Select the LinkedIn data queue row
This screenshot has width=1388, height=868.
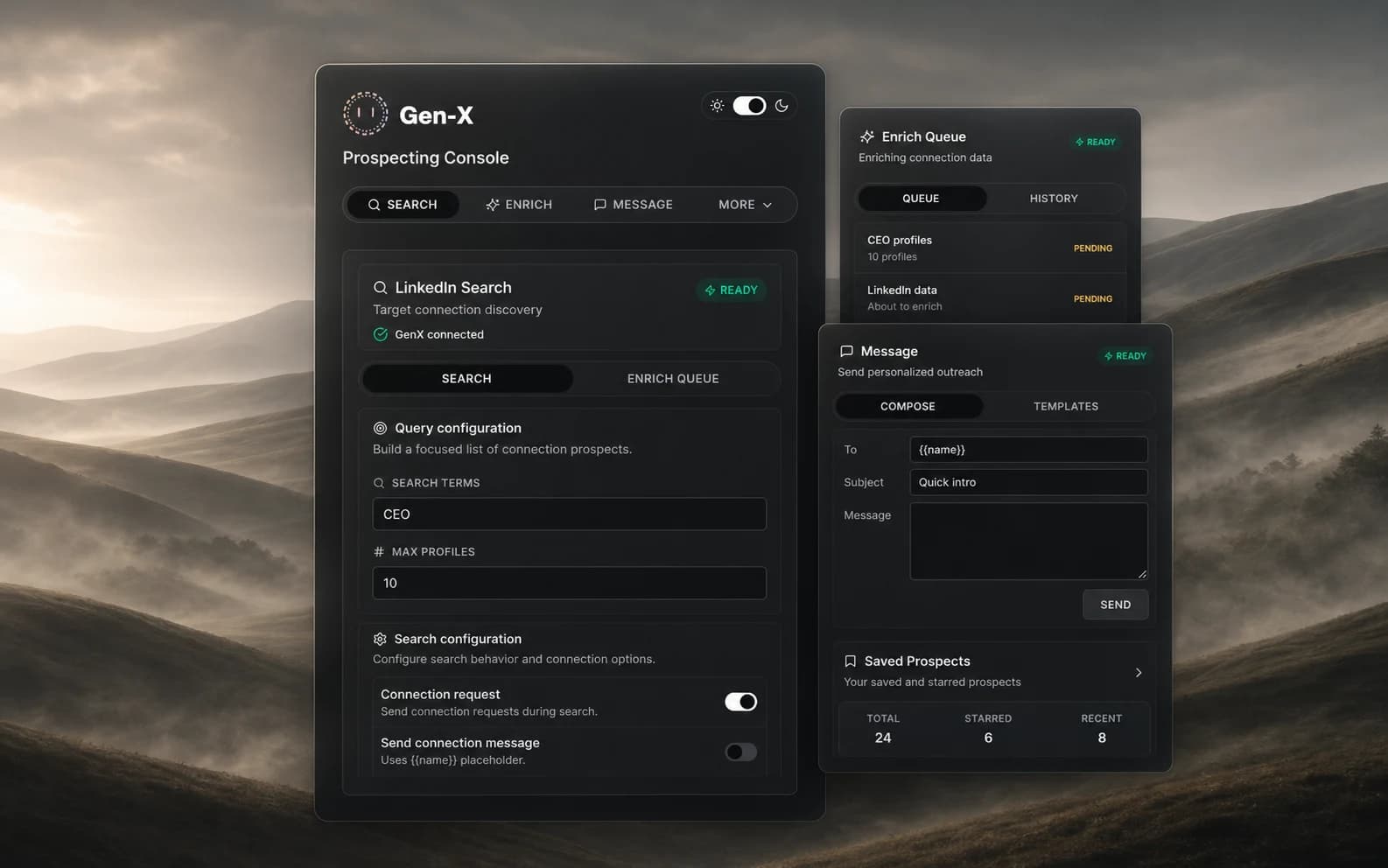pos(989,297)
